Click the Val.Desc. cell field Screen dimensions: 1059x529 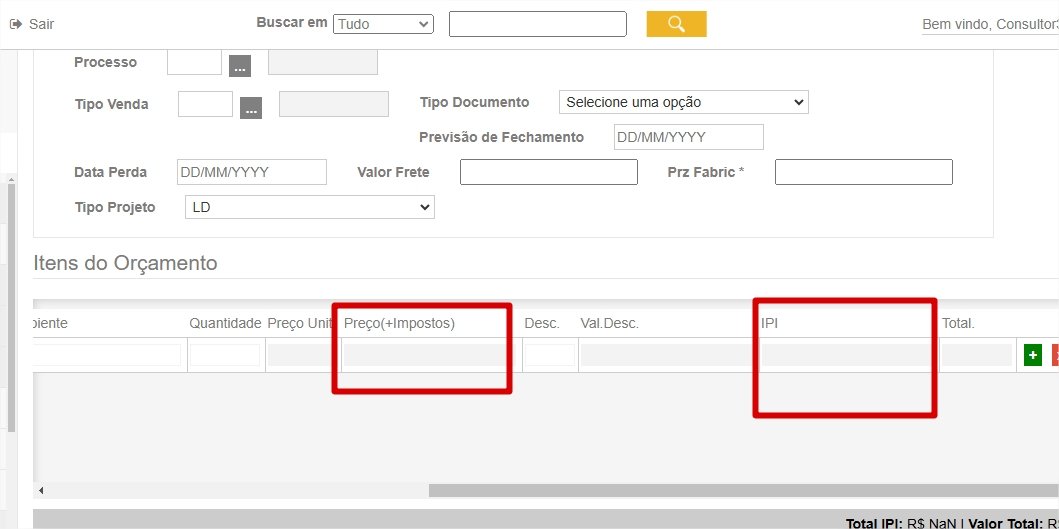click(668, 355)
